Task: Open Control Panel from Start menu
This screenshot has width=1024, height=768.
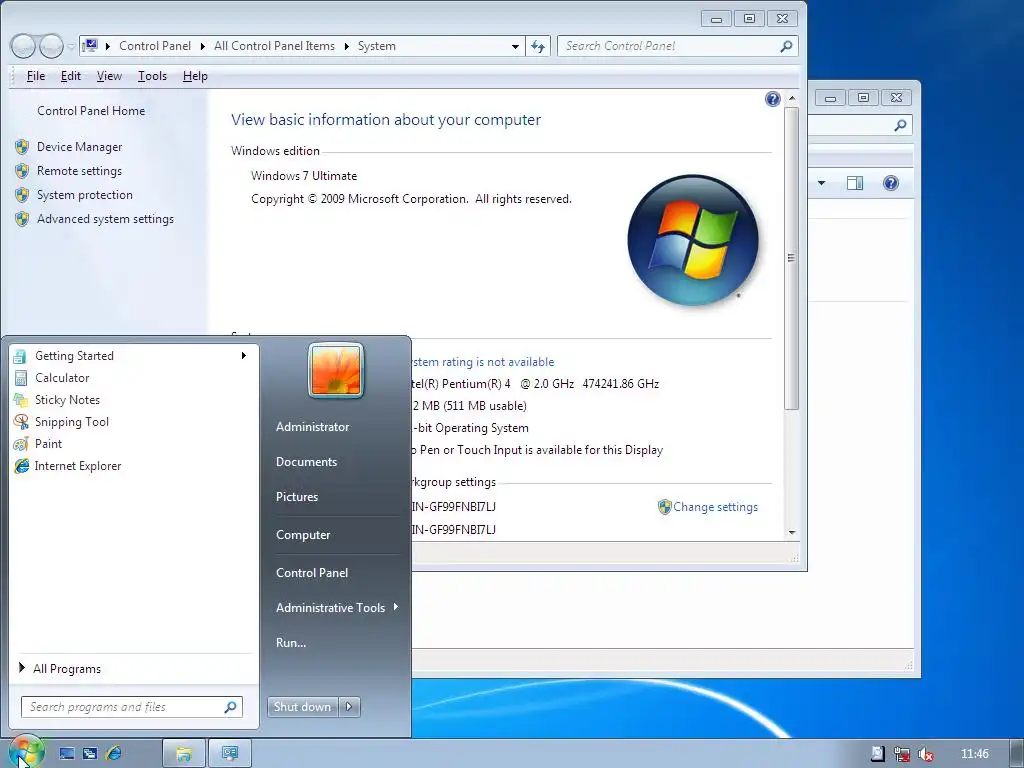Action: pos(312,573)
